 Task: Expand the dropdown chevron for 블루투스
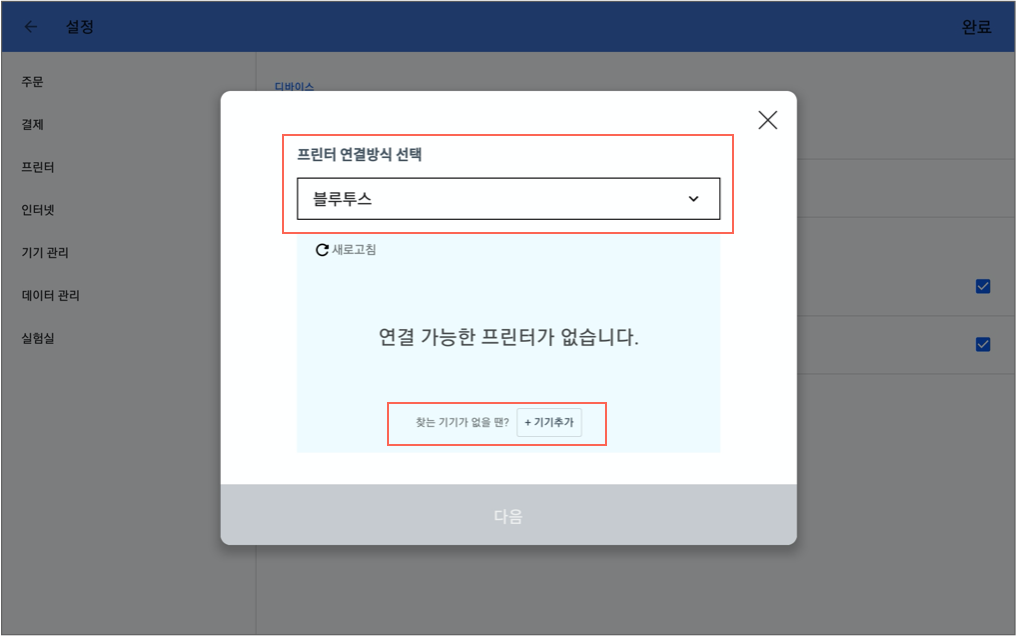coord(693,198)
